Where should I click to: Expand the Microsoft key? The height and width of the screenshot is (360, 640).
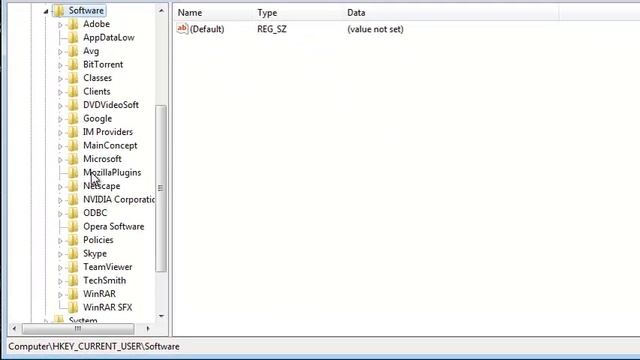coord(60,160)
